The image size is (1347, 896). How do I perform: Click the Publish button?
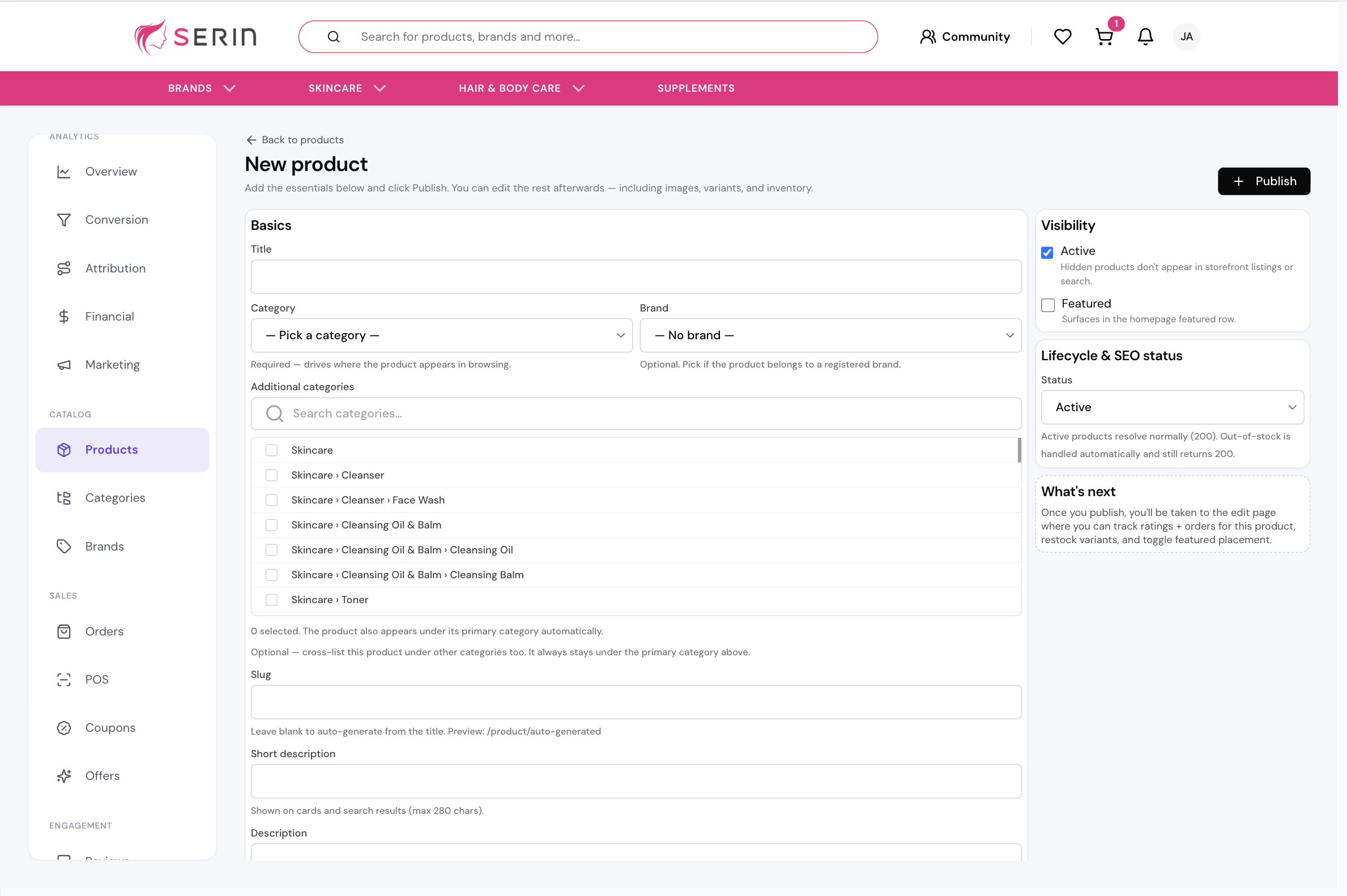point(1264,181)
